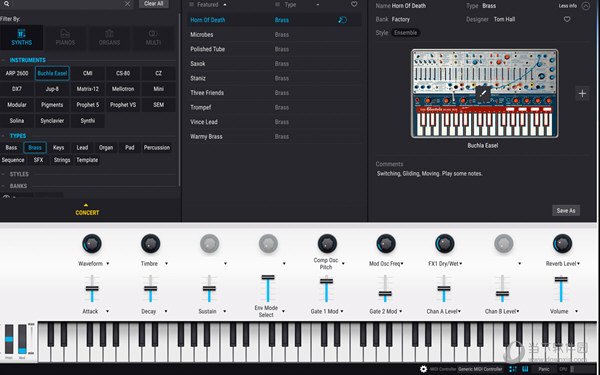Sort the preset list by Featured
The width and height of the screenshot is (600, 375).
click(208, 5)
